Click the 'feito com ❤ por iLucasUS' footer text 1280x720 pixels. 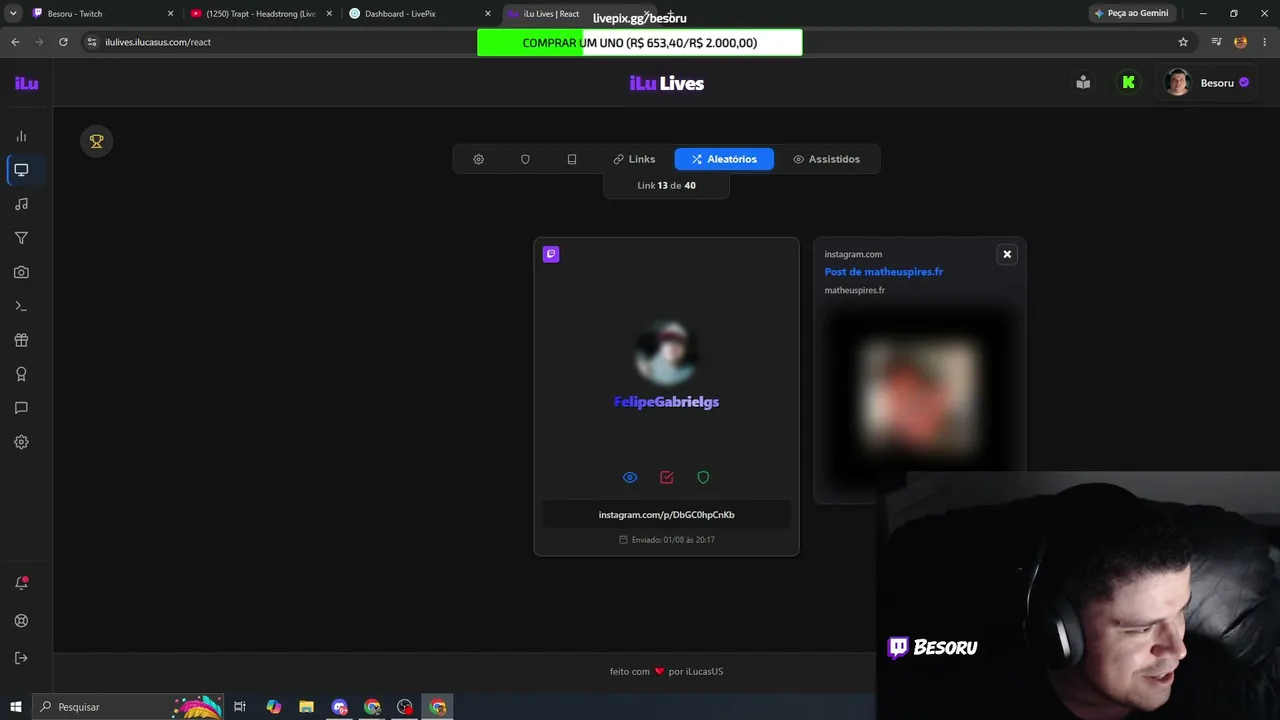pos(667,672)
